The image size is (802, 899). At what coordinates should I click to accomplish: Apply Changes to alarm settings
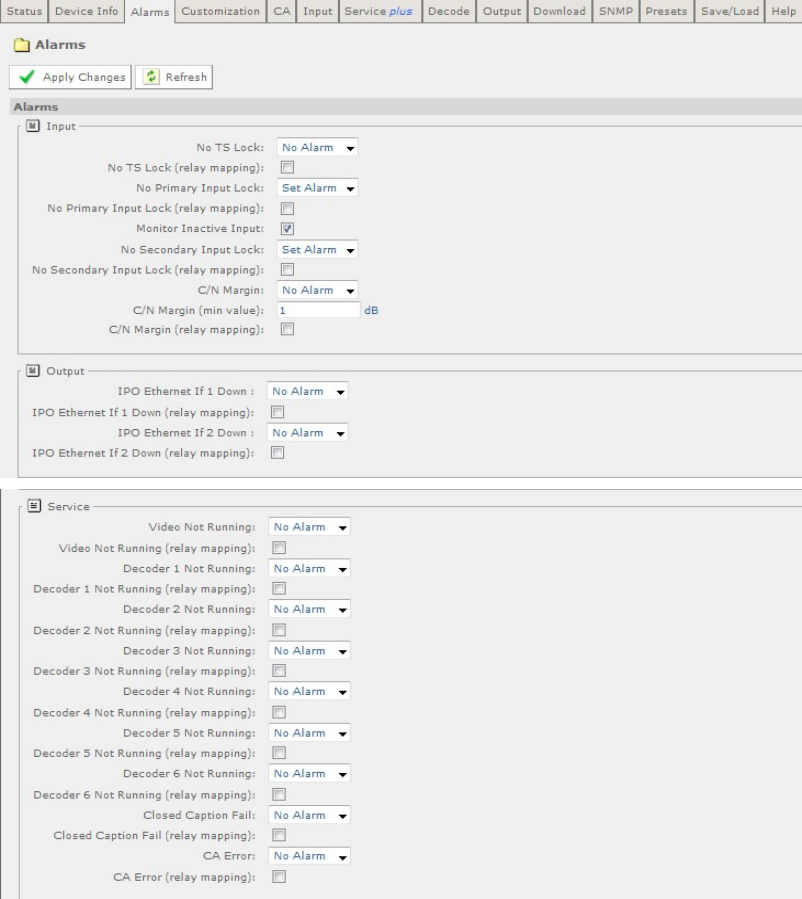[x=70, y=77]
